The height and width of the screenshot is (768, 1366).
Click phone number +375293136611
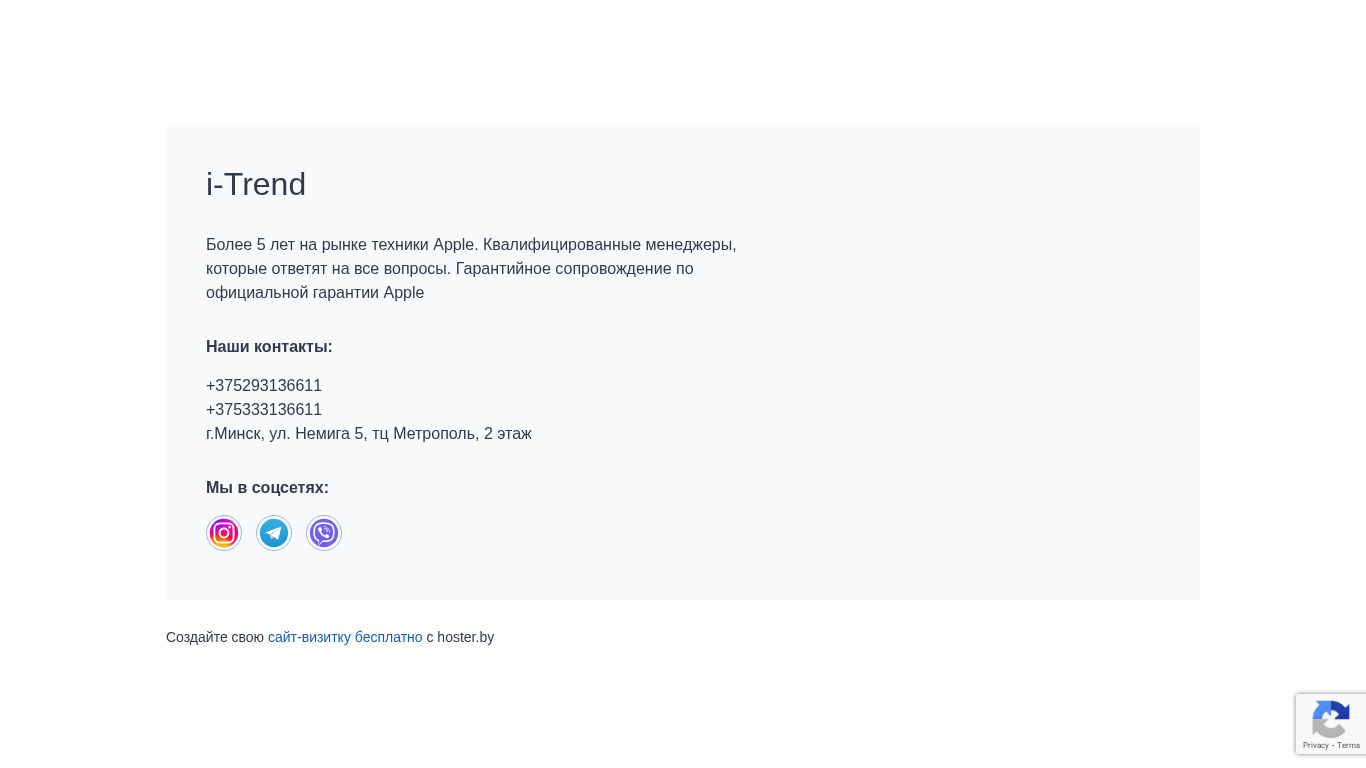[264, 386]
